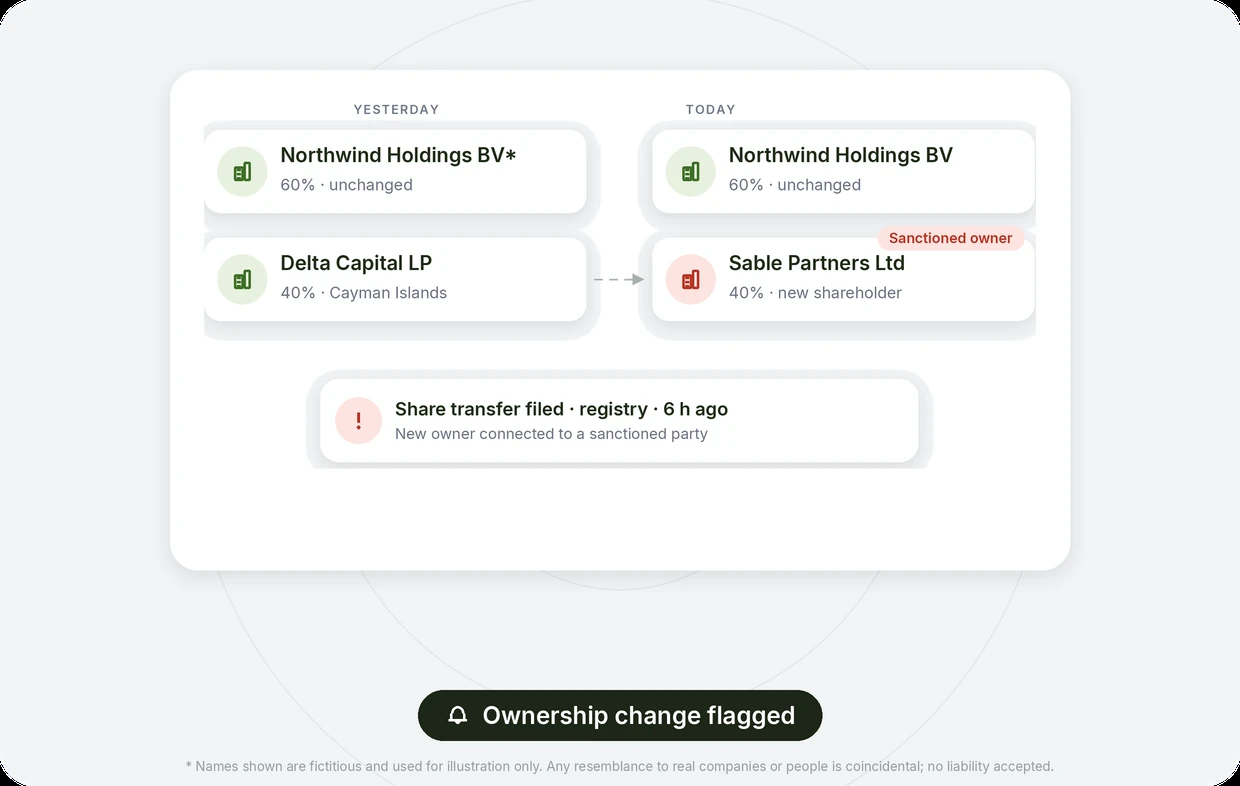1240x786 pixels.
Task: Click the dashed arrow between Delta Capital and Sable Partners
Action: tap(619, 280)
